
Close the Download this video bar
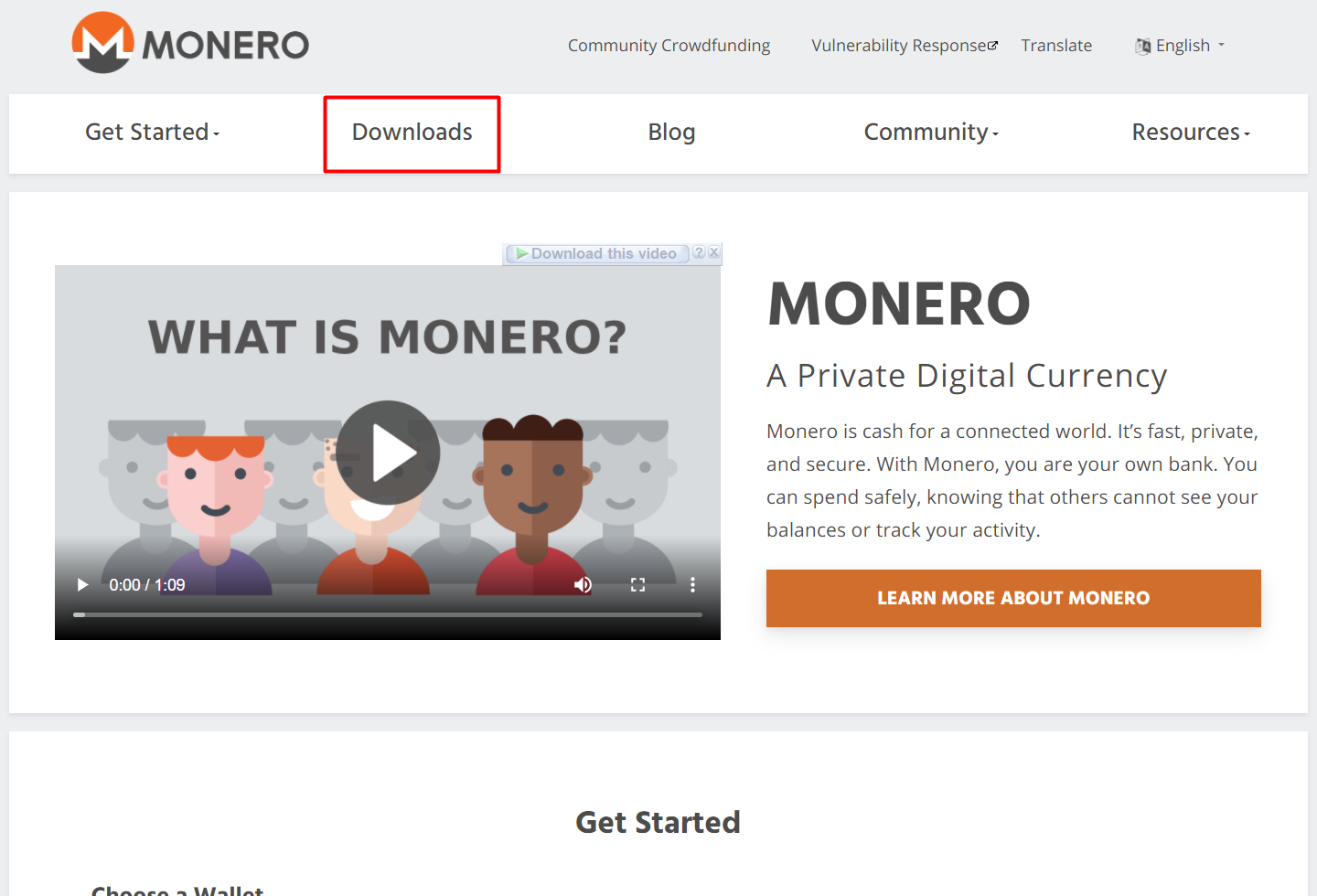pyautogui.click(x=714, y=253)
